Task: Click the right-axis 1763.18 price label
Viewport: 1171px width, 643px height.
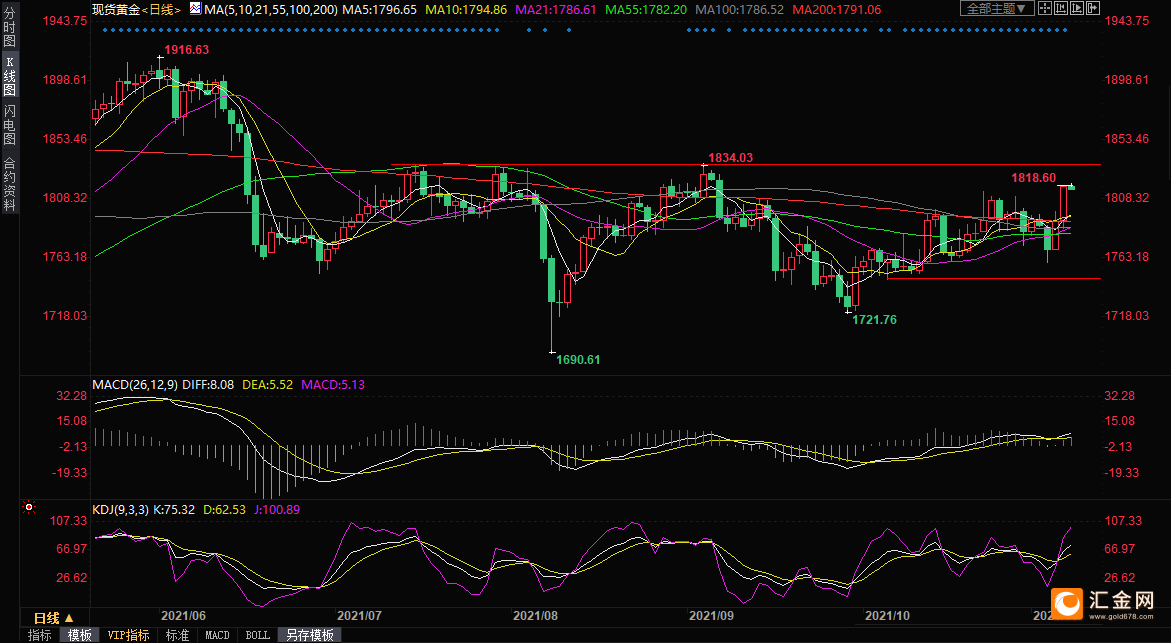Action: point(1126,257)
